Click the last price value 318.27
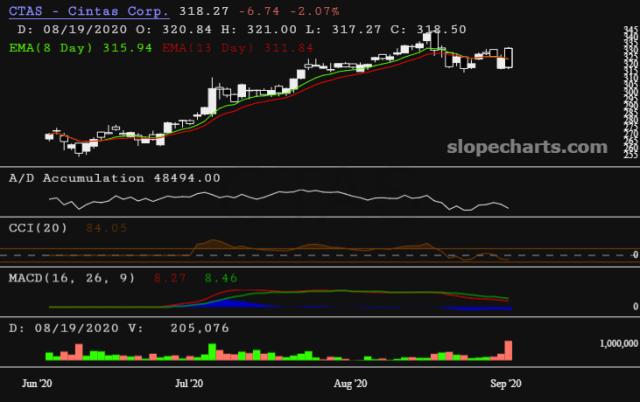This screenshot has height=402, width=640. click(x=204, y=11)
